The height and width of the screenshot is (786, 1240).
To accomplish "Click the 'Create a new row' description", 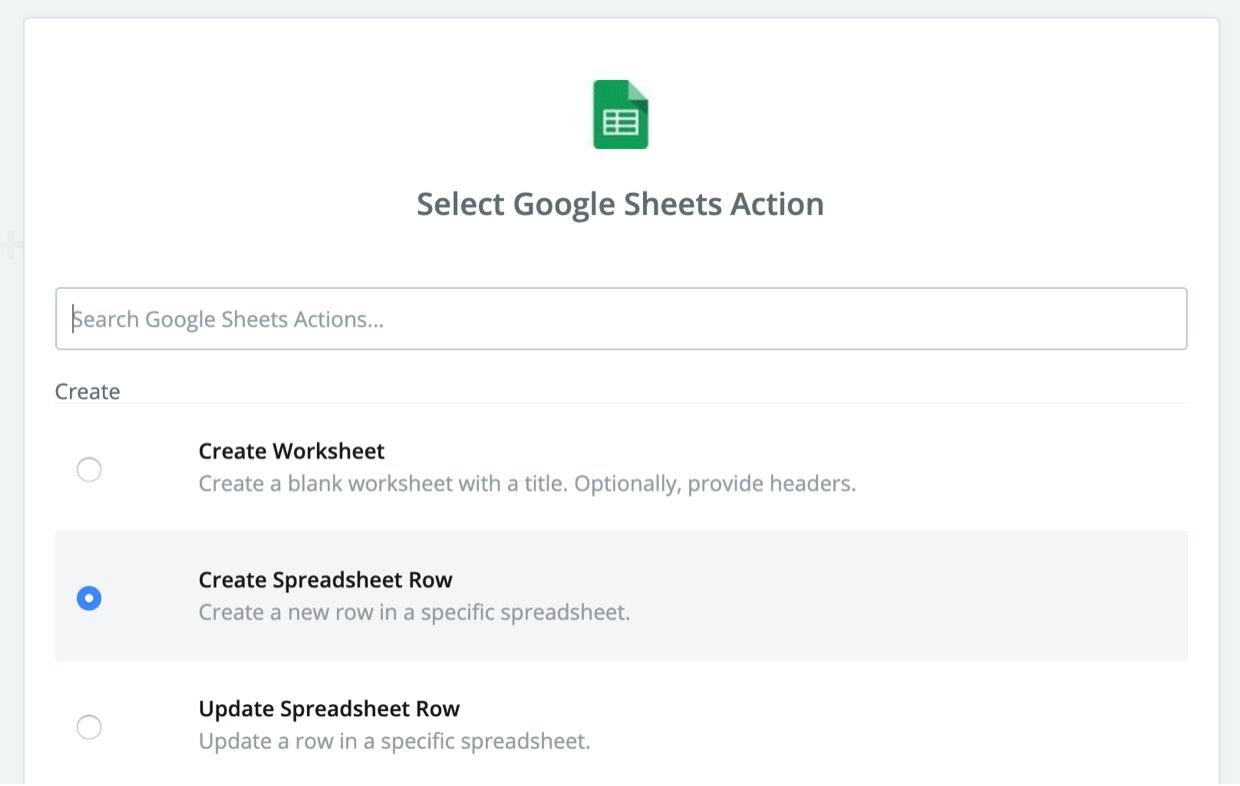I will [x=414, y=612].
